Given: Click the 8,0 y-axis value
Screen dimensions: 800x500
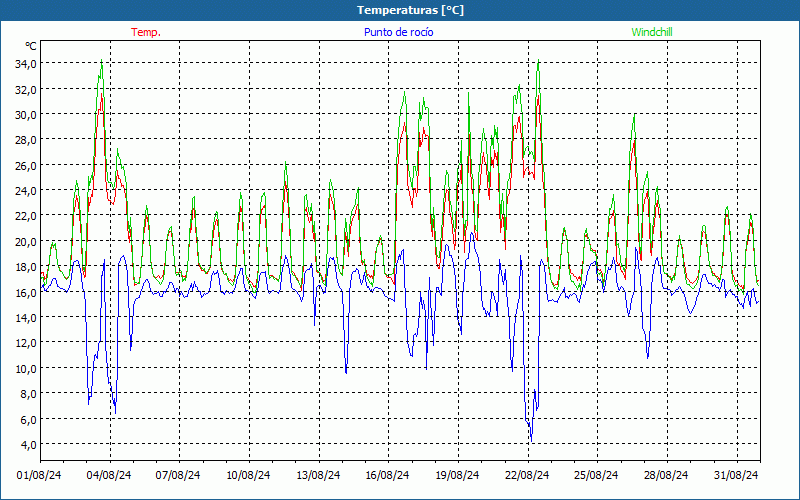Looking at the screenshot, I should [x=28, y=394].
